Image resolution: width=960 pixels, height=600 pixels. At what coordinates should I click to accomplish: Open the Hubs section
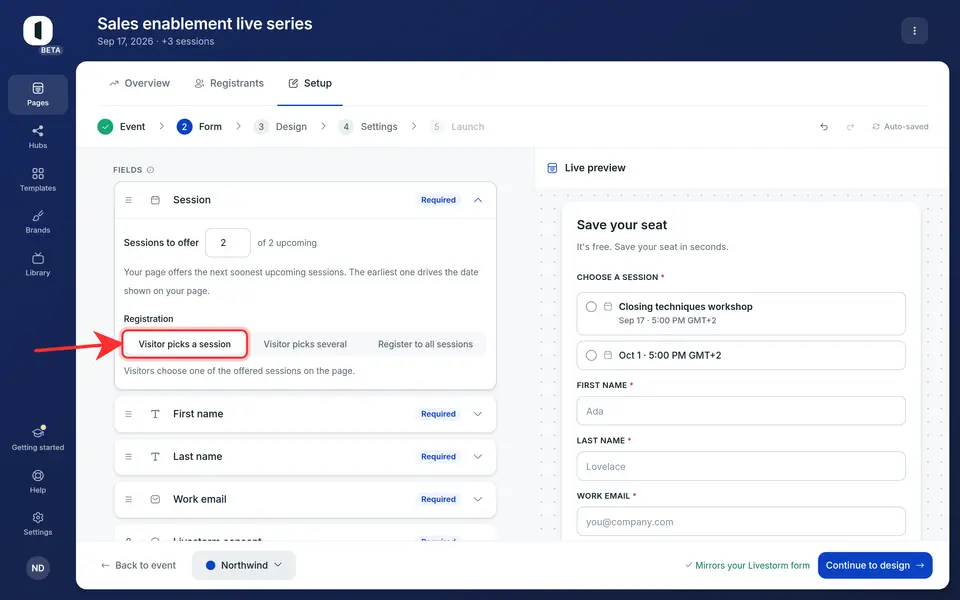[38, 137]
